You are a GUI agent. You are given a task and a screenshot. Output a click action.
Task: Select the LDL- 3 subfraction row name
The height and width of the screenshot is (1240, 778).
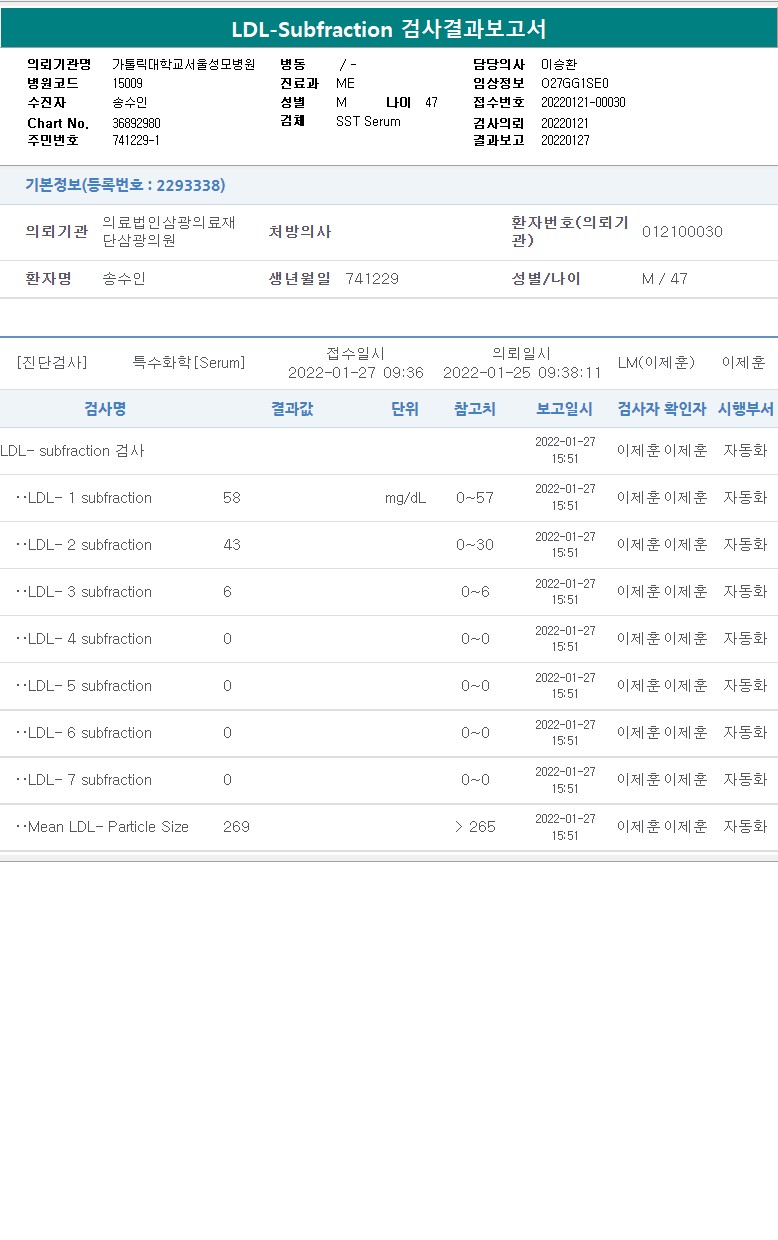pos(84,591)
